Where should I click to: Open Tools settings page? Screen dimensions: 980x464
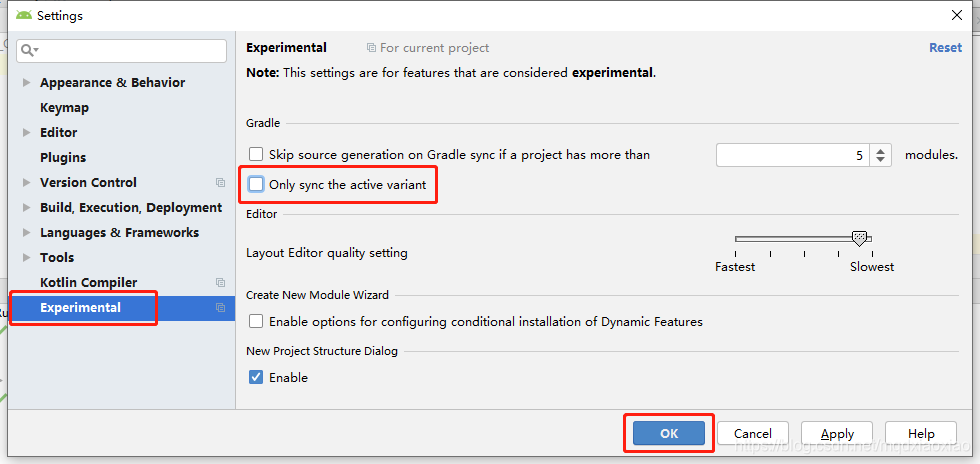[x=57, y=258]
